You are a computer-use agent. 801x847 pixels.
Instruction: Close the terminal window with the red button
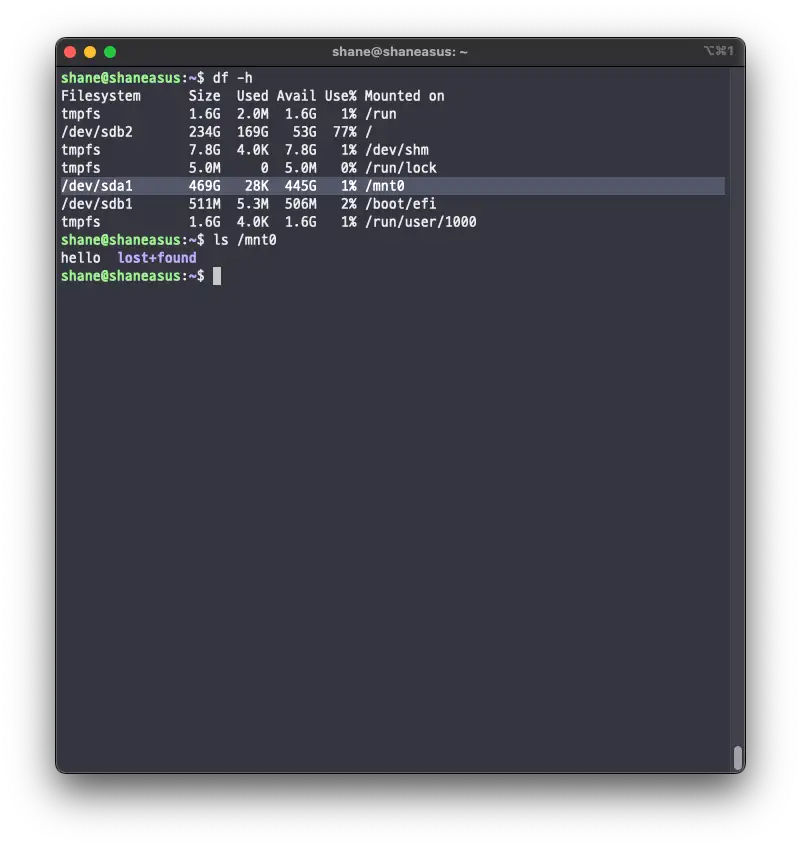[70, 52]
